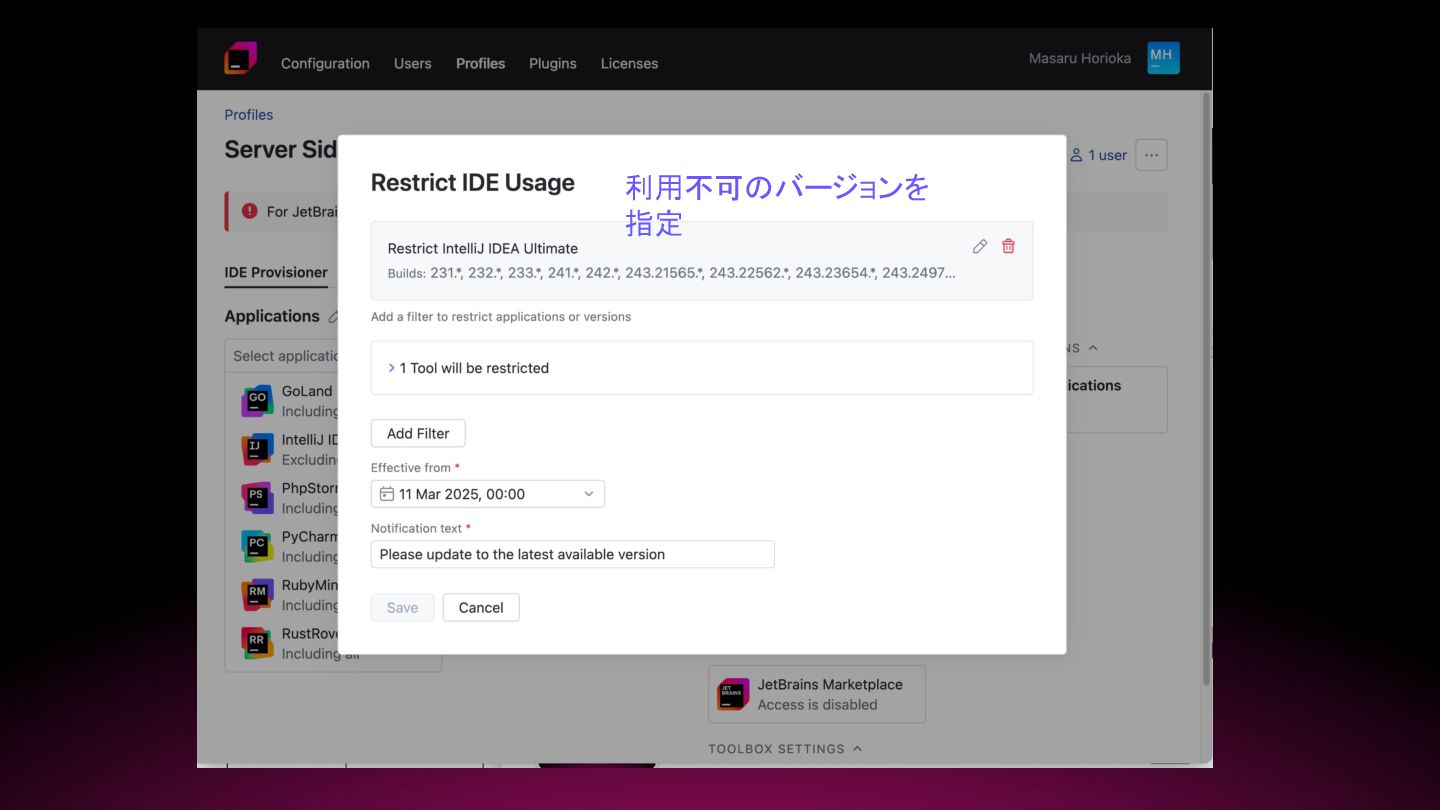Open the Licenses section
This screenshot has width=1440, height=810.
(629, 63)
